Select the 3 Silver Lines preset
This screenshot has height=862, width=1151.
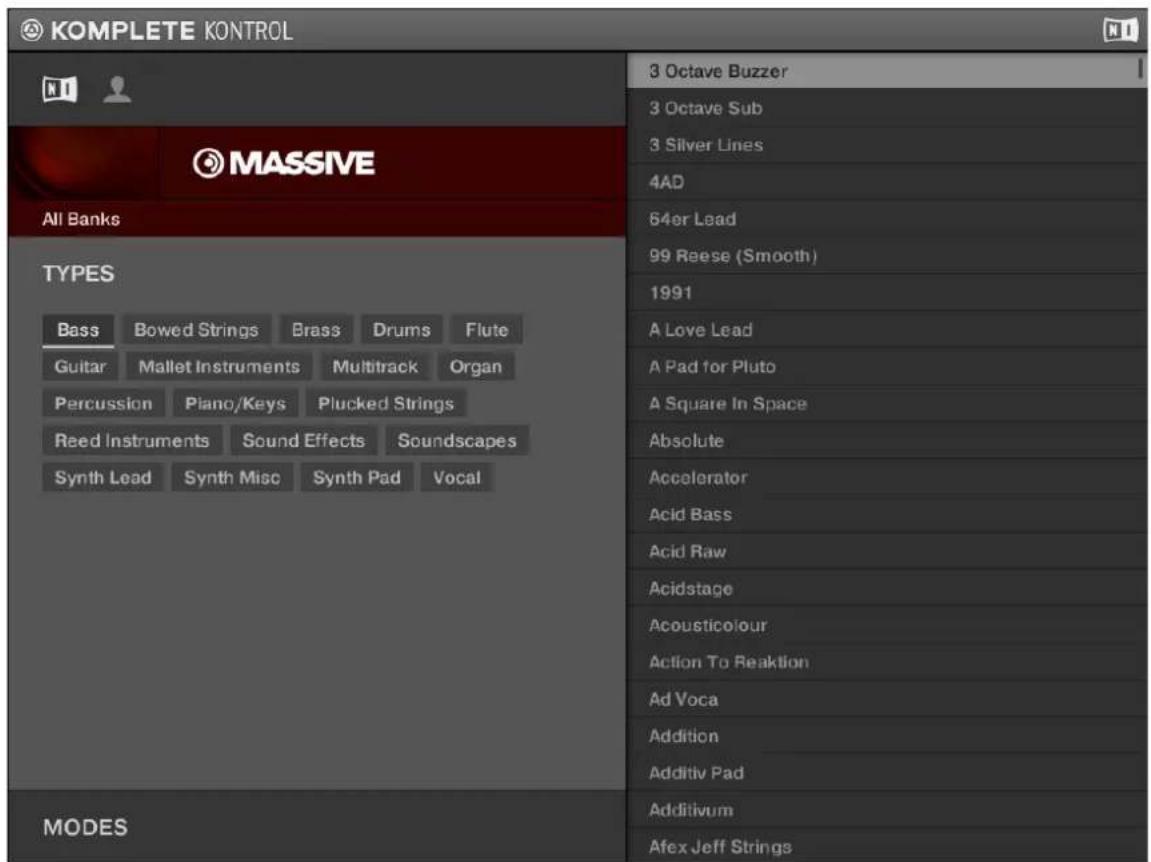tap(887, 145)
